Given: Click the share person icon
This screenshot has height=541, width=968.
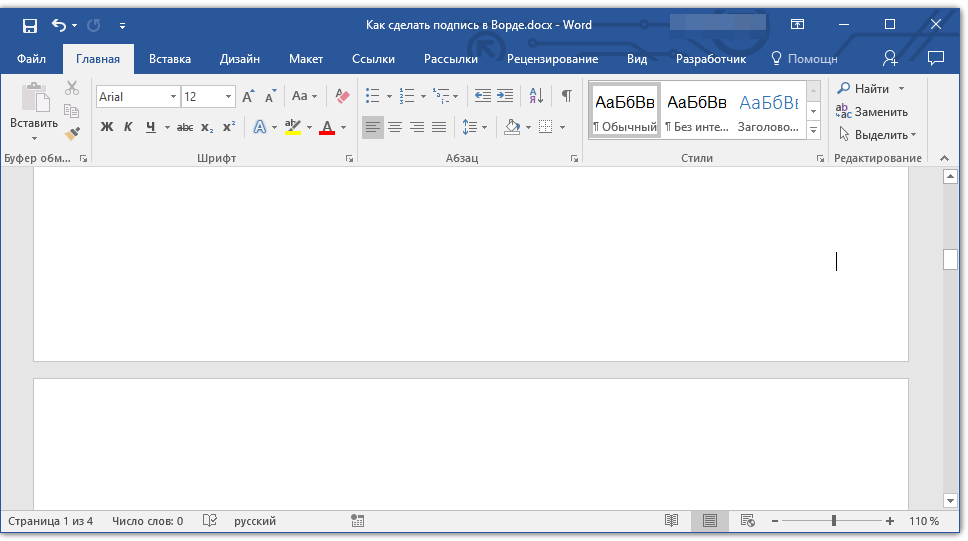Looking at the screenshot, I should (x=890, y=58).
